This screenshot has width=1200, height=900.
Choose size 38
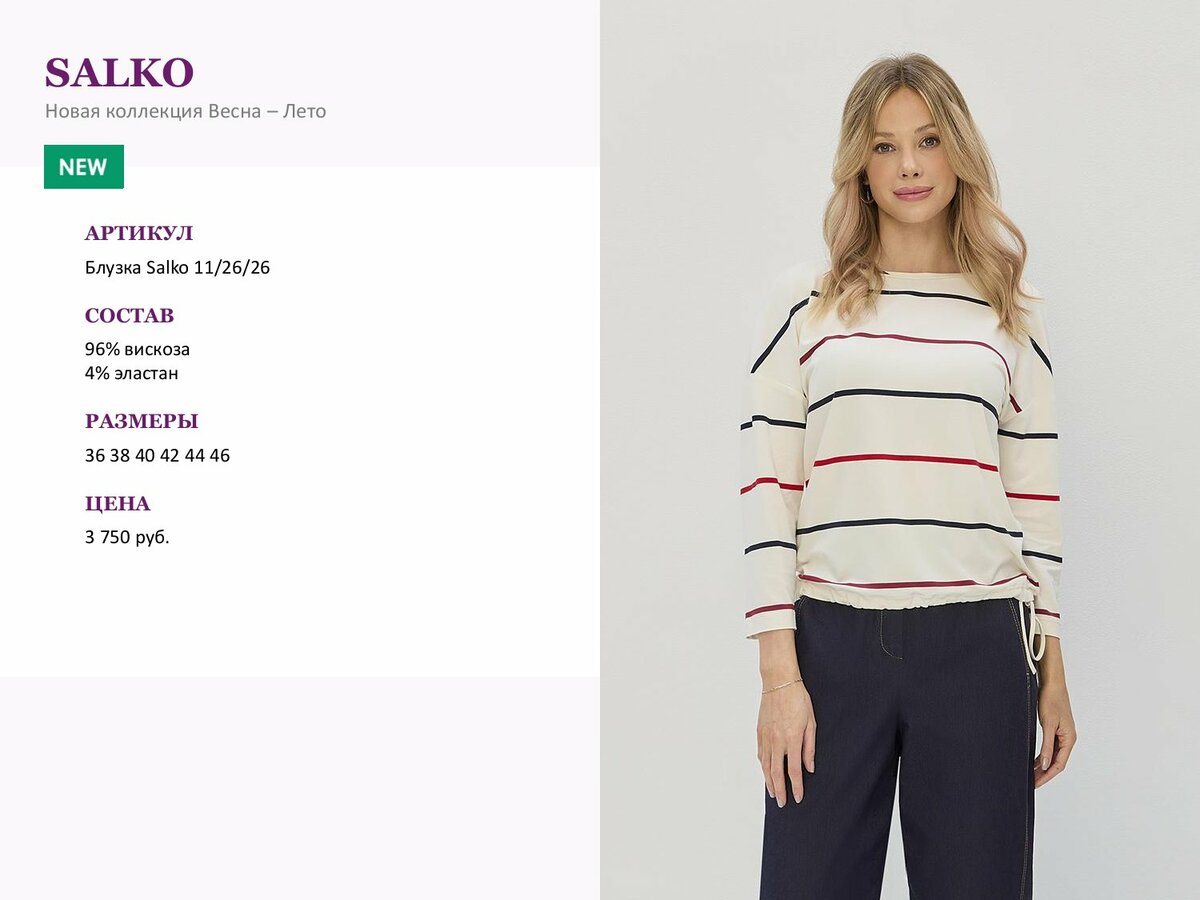(120, 456)
